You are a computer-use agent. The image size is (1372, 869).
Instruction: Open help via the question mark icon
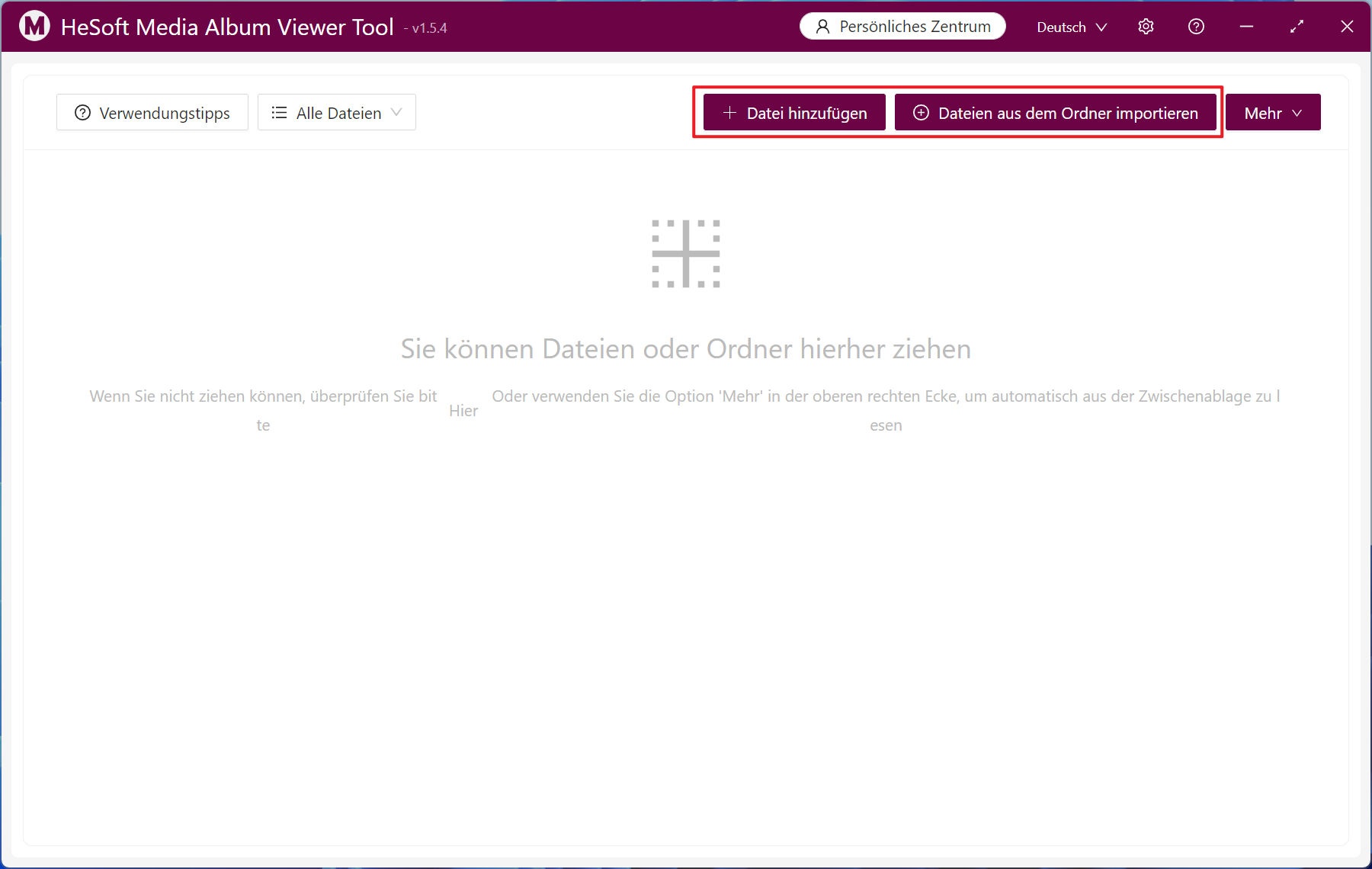[x=1196, y=27]
